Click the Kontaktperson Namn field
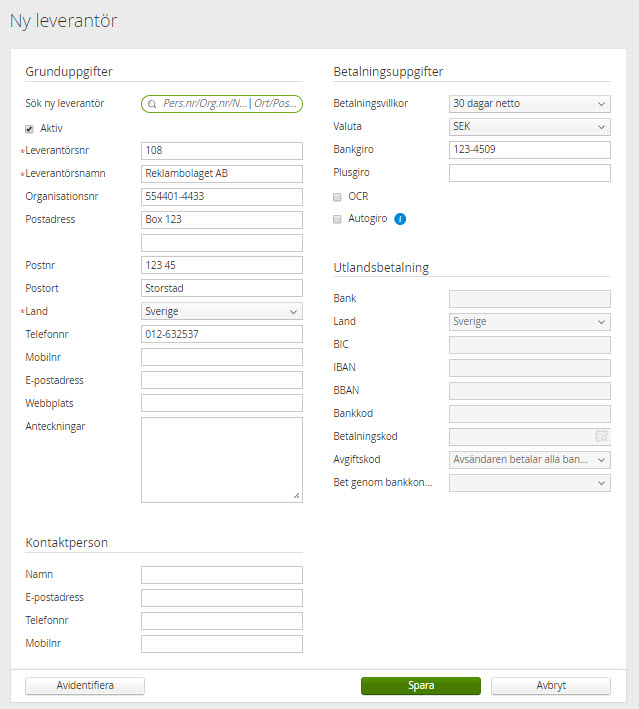 [x=221, y=575]
